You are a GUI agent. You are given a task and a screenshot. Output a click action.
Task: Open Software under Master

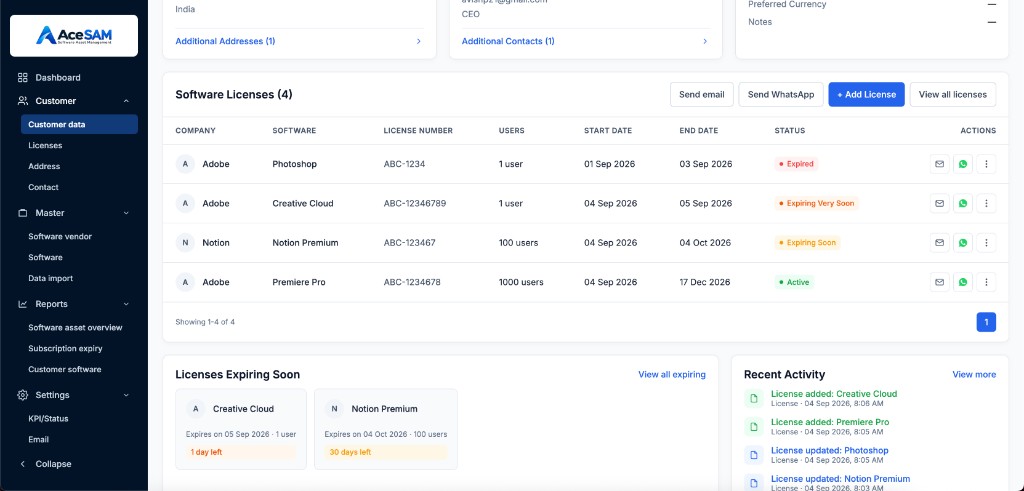[45, 257]
